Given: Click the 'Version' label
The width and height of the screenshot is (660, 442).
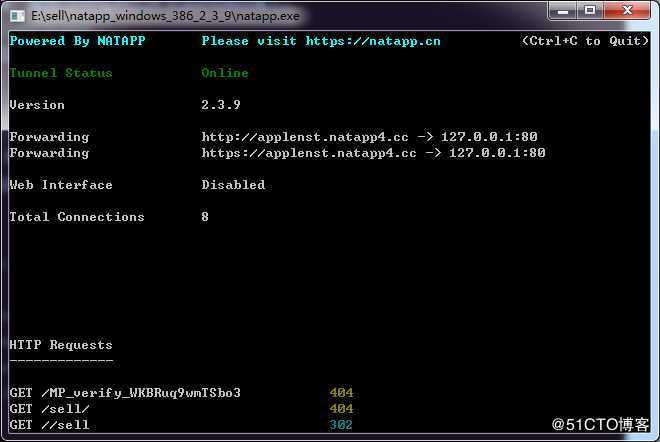Looking at the screenshot, I should (37, 105).
